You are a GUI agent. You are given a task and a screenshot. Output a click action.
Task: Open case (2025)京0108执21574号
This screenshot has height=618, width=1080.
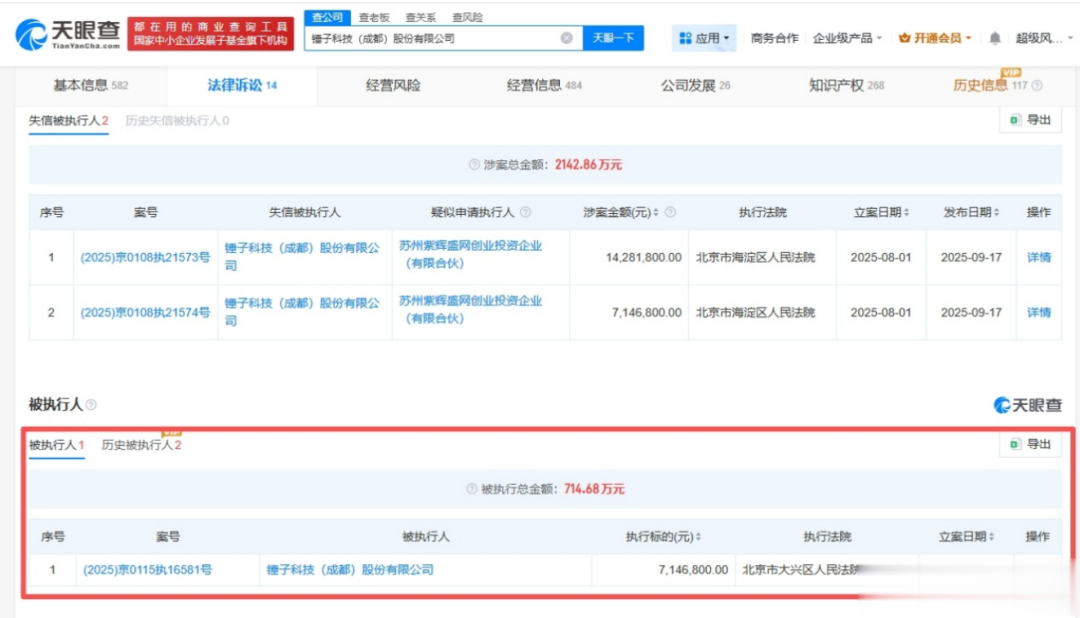[x=145, y=313]
